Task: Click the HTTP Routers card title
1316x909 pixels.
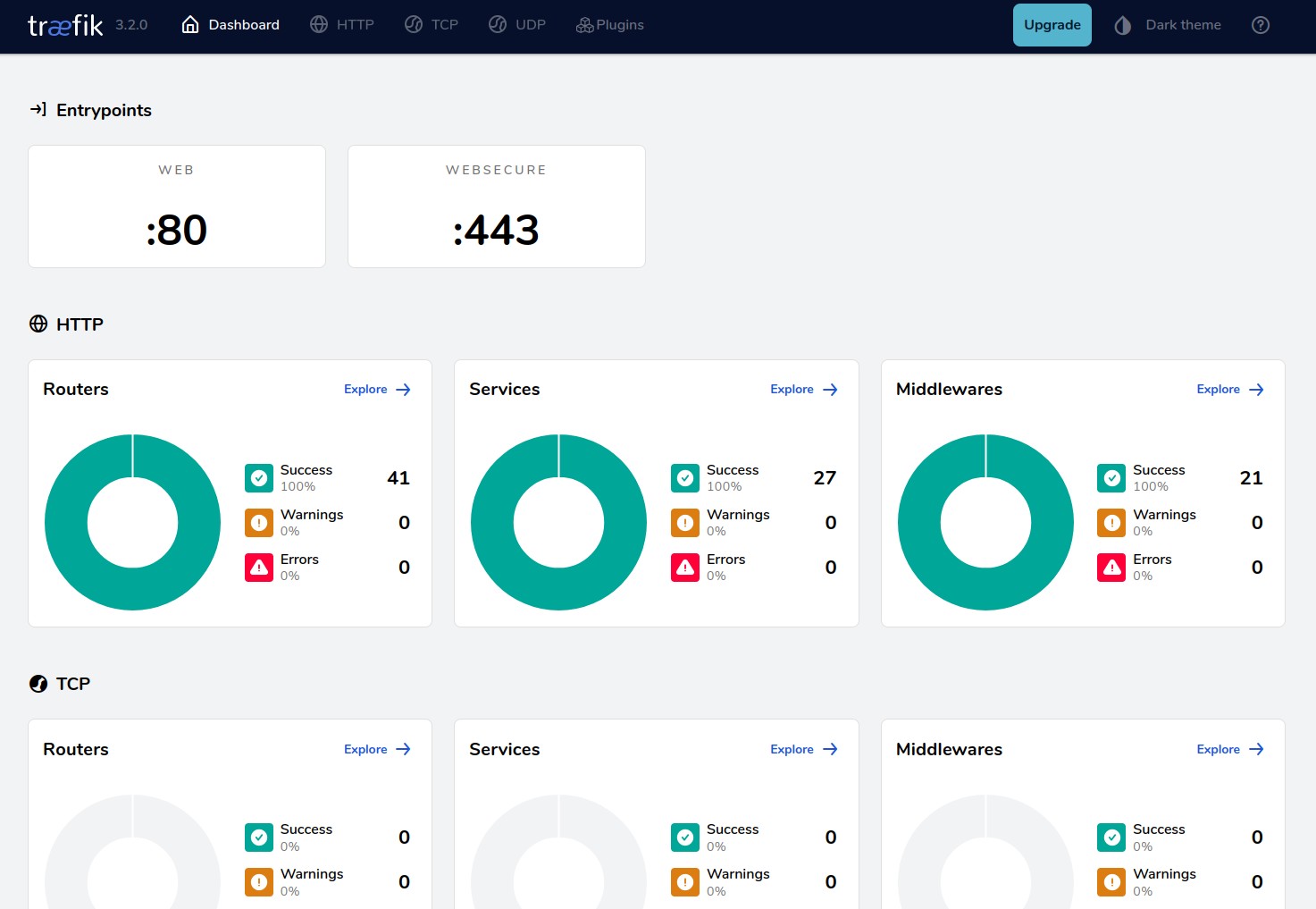Action: 76,389
